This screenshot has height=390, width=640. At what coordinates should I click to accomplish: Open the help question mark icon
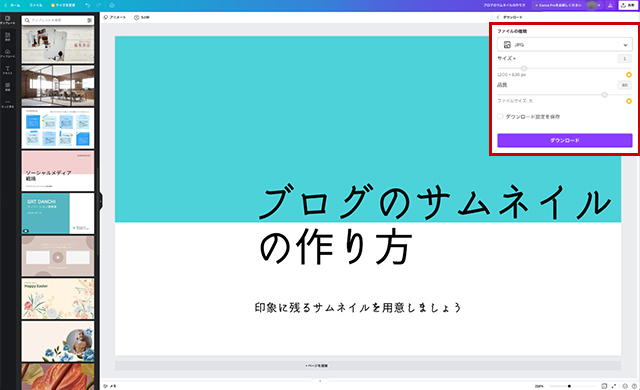point(634,386)
